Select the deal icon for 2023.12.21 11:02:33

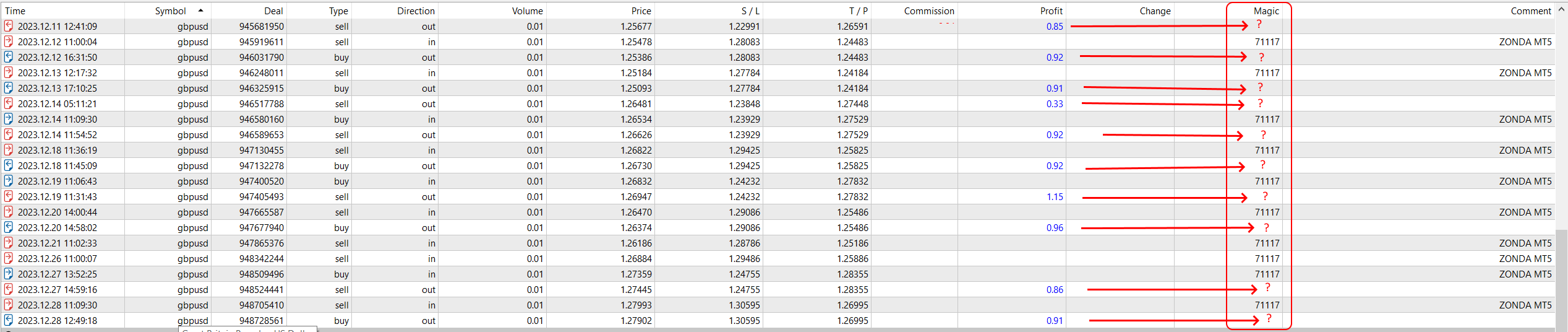pos(9,243)
